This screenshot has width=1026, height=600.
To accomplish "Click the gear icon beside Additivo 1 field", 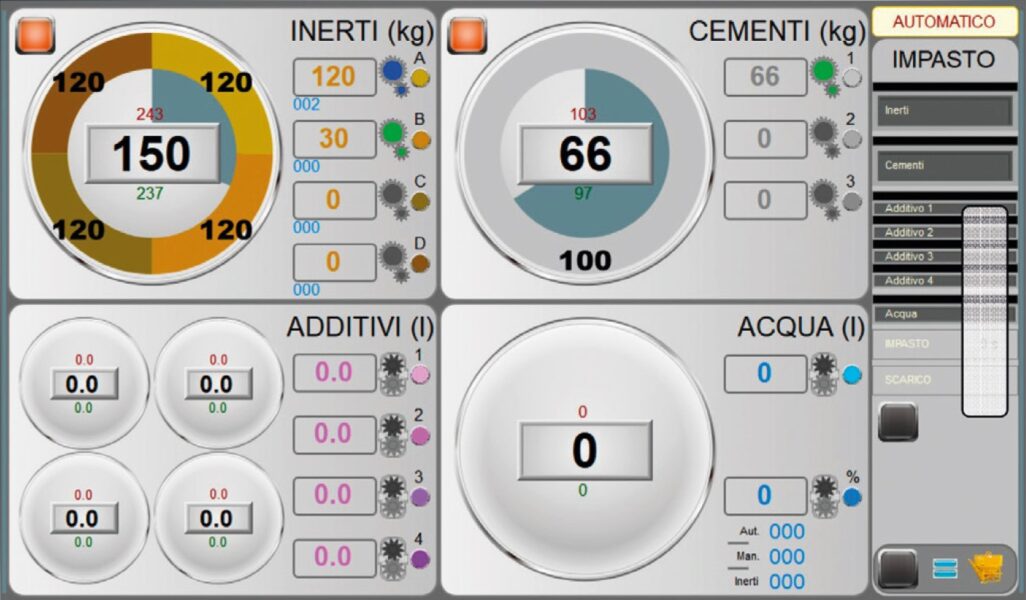I will [393, 374].
